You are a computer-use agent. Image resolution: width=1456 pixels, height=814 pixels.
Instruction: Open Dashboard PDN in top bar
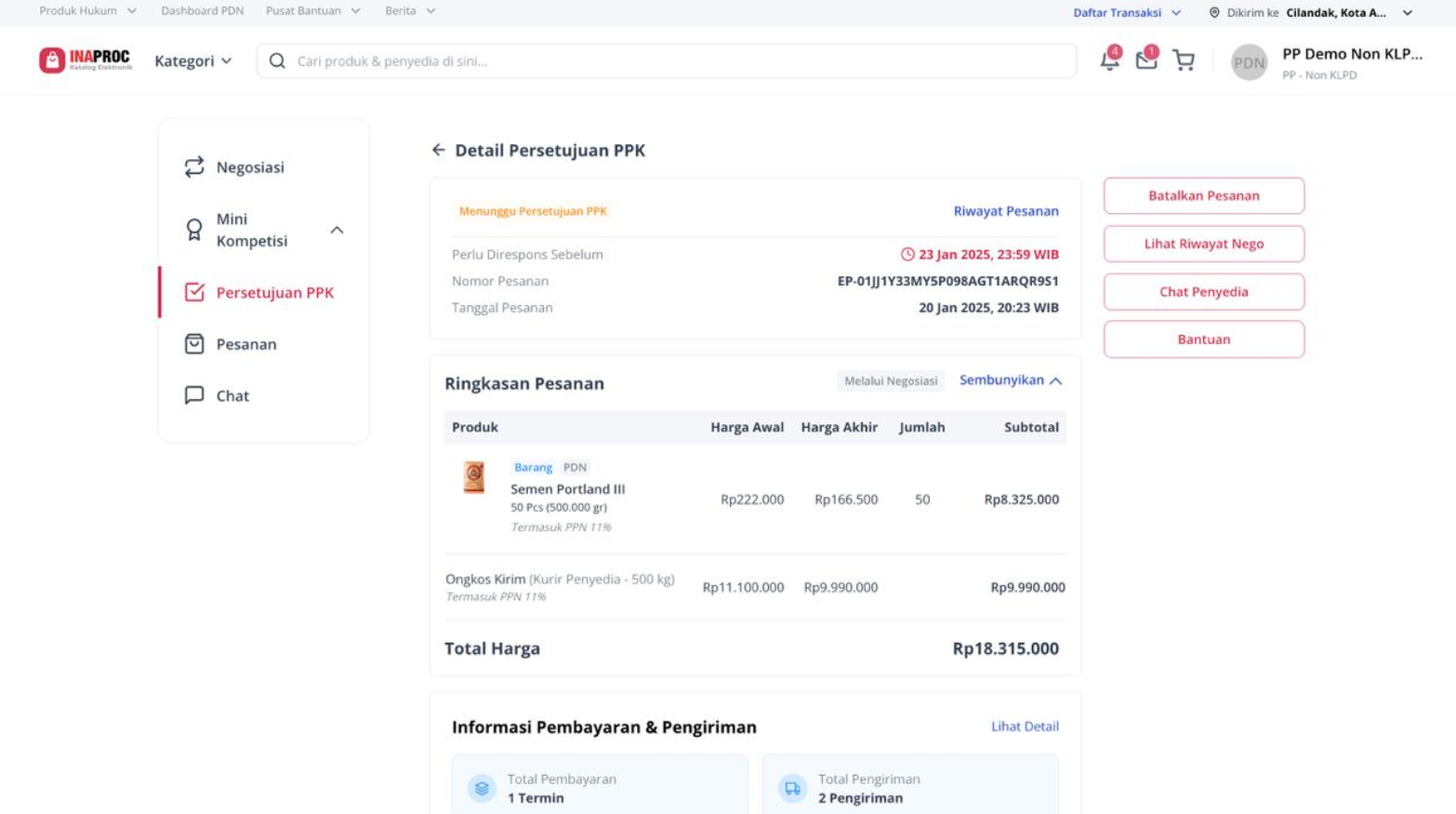coord(202,11)
